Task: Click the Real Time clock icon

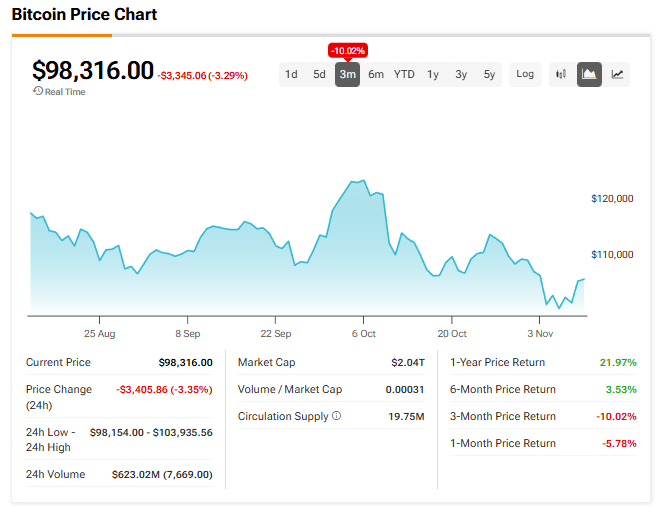Action: click(38, 91)
